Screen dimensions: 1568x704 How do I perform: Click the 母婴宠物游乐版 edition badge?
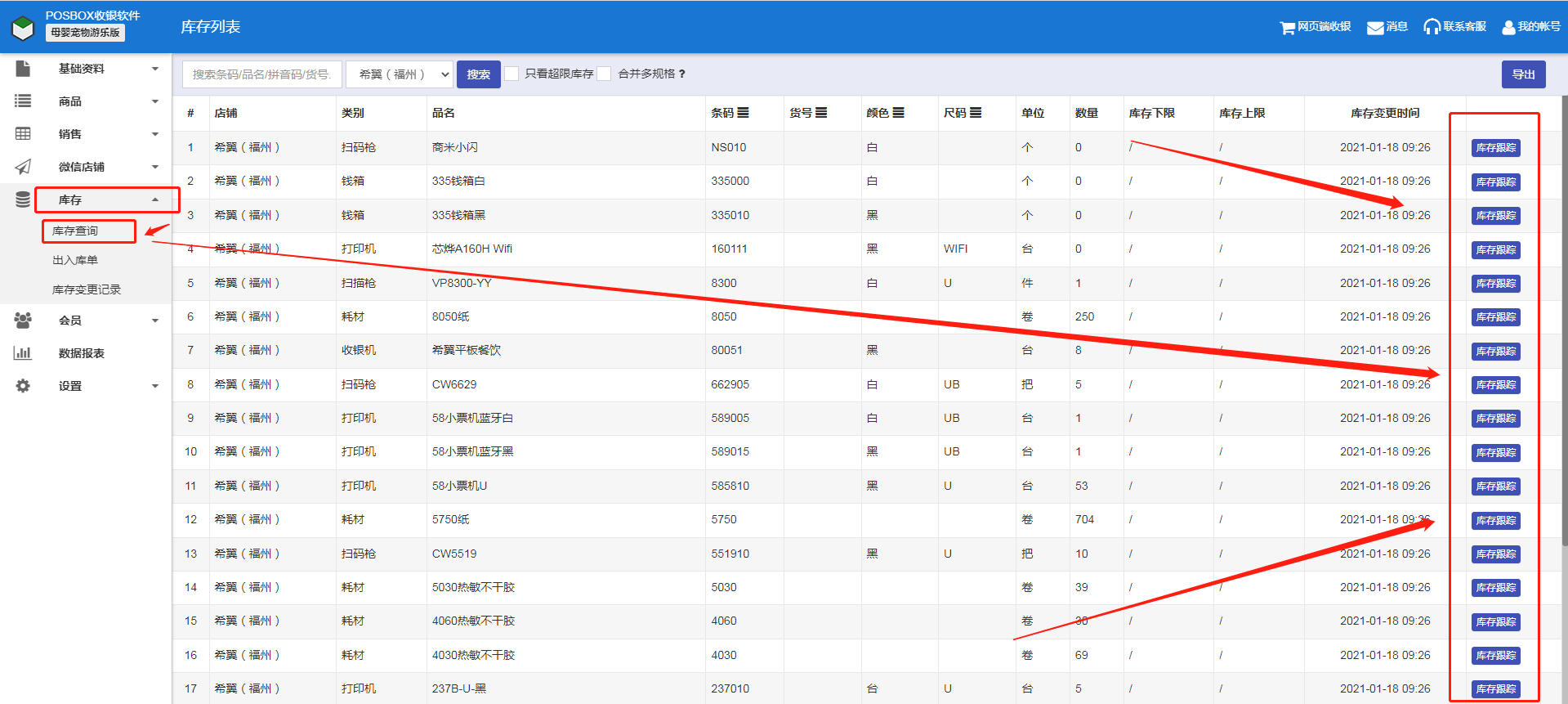click(x=85, y=33)
